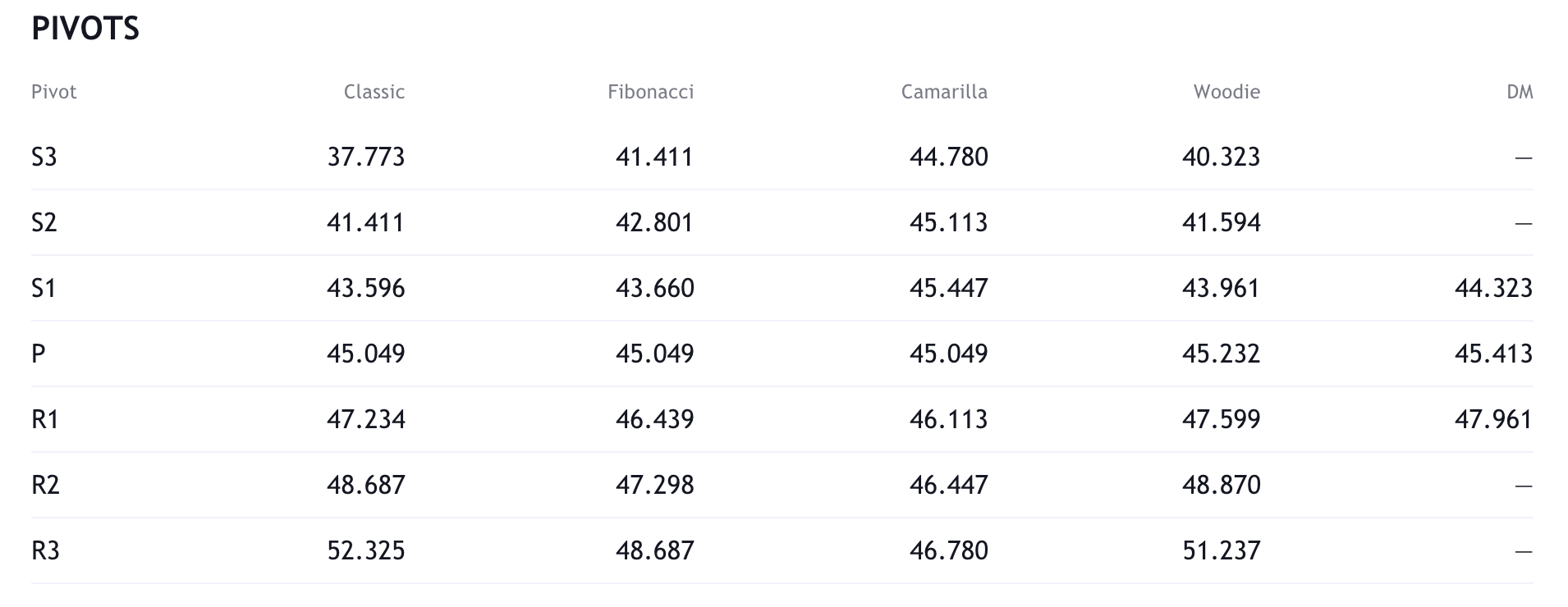Image resolution: width=1568 pixels, height=607 pixels.
Task: Click the Woodie column header
Action: [x=1226, y=92]
